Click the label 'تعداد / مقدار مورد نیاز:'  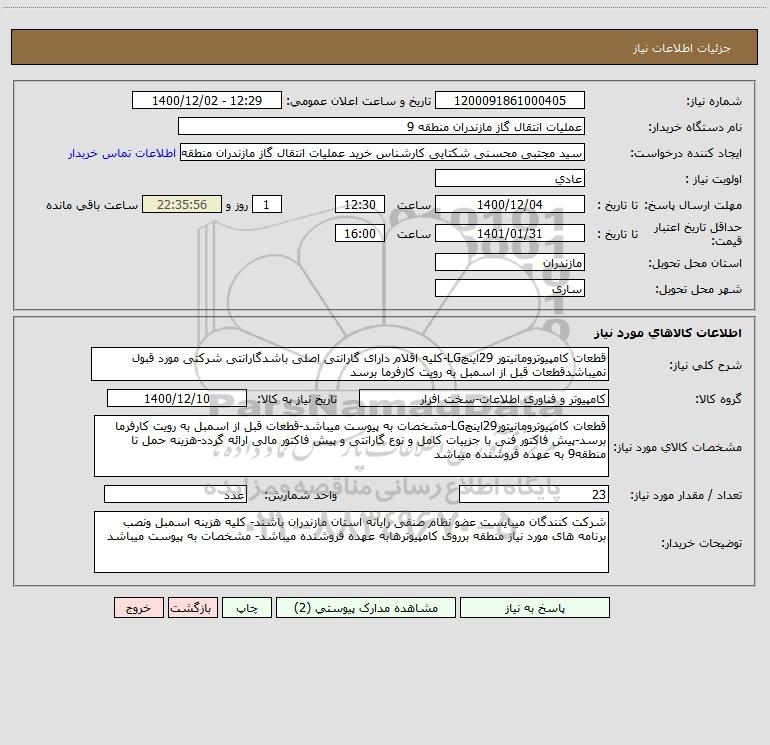(x=686, y=495)
